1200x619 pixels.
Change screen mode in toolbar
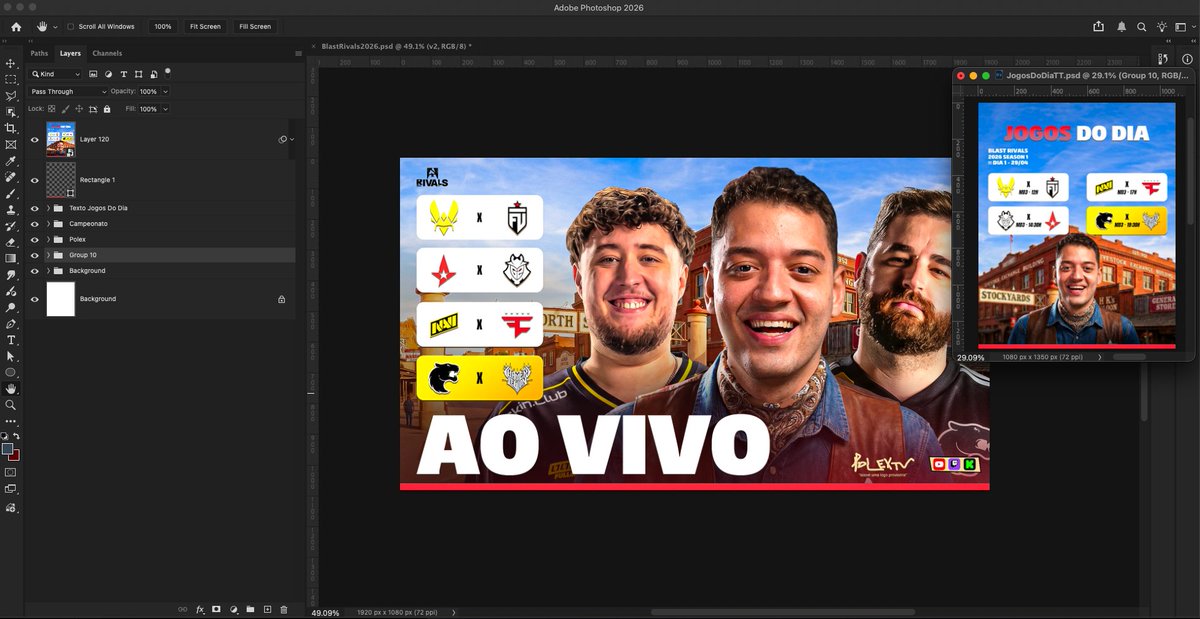pos(11,489)
